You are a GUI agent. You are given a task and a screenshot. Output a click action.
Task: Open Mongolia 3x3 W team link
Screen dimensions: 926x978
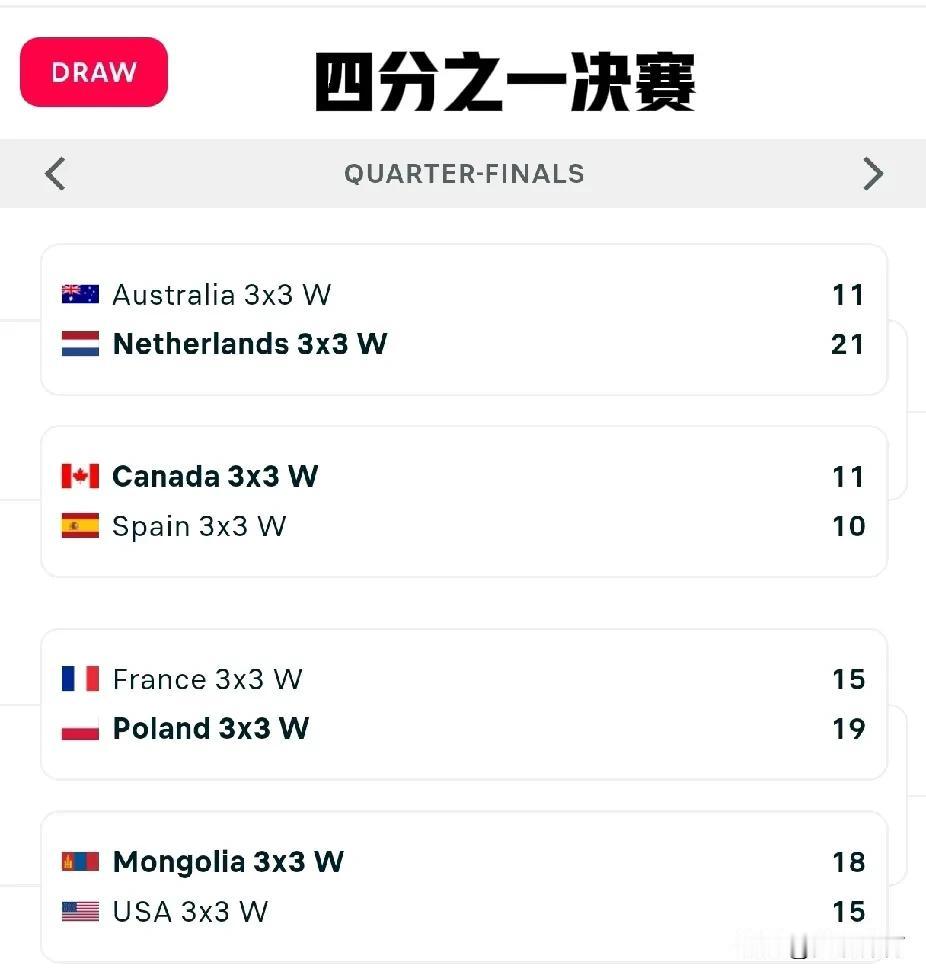[x=228, y=862]
